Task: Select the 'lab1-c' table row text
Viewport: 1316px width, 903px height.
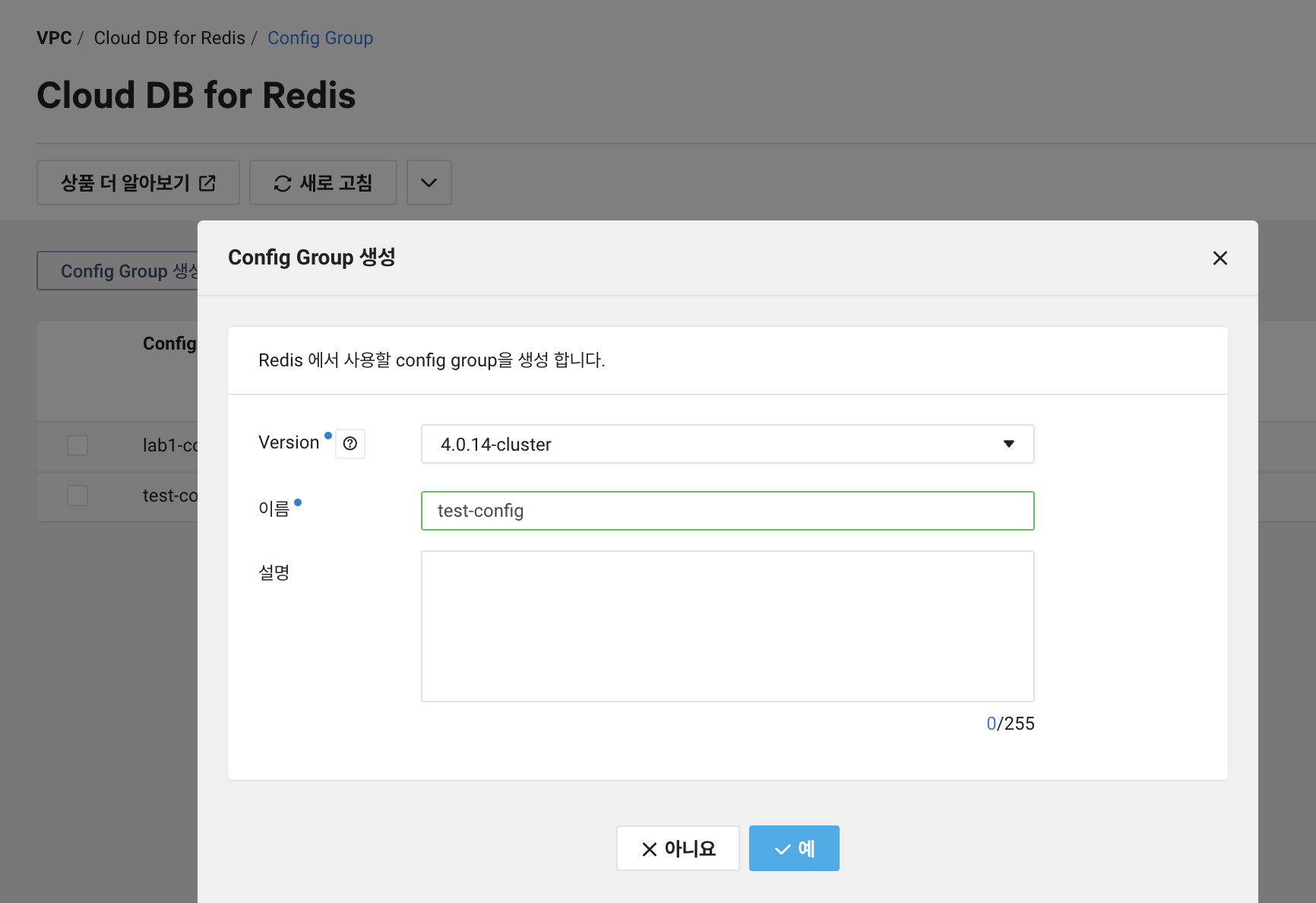Action: [170, 445]
